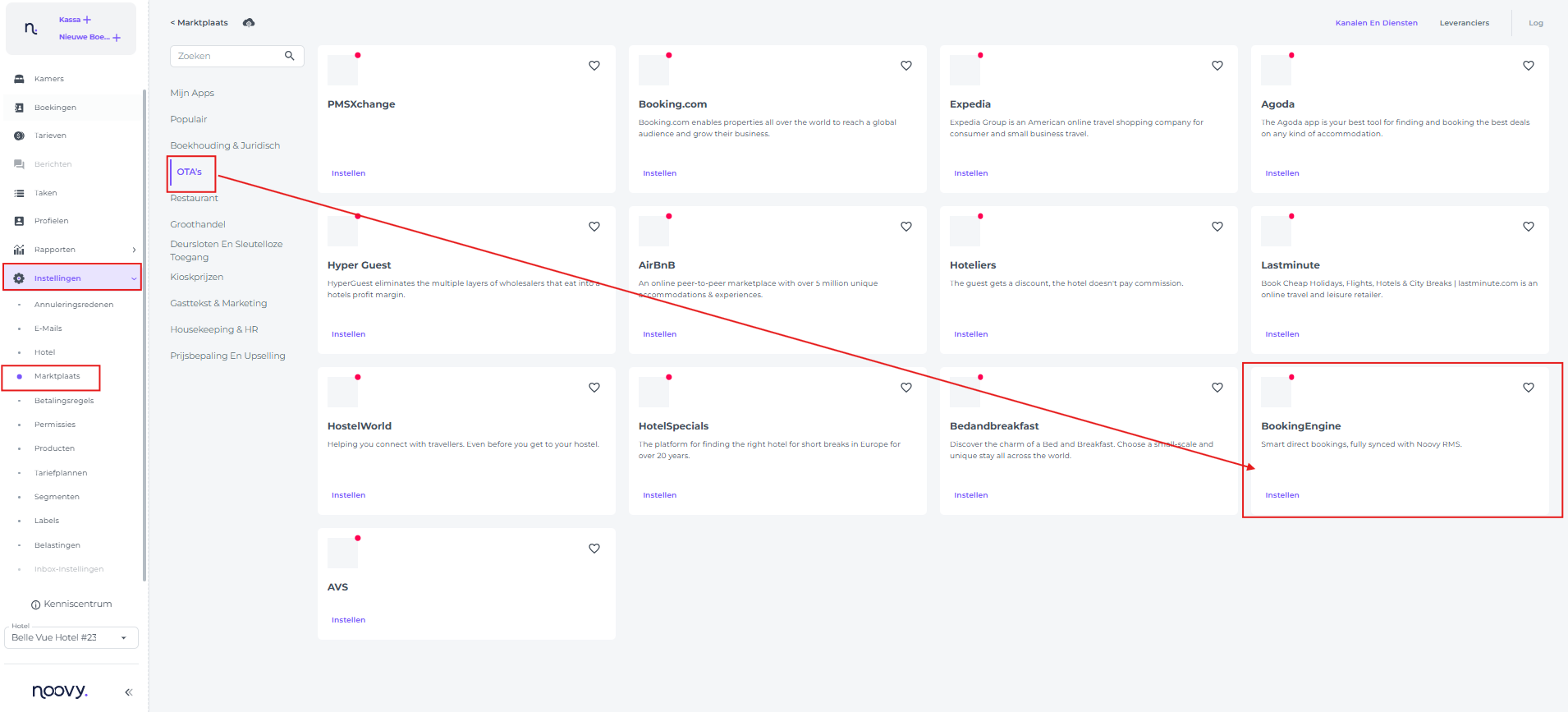1568x712 pixels.
Task: Open the Belle Vue Hotel #23 dropdown
Action: coord(71,637)
